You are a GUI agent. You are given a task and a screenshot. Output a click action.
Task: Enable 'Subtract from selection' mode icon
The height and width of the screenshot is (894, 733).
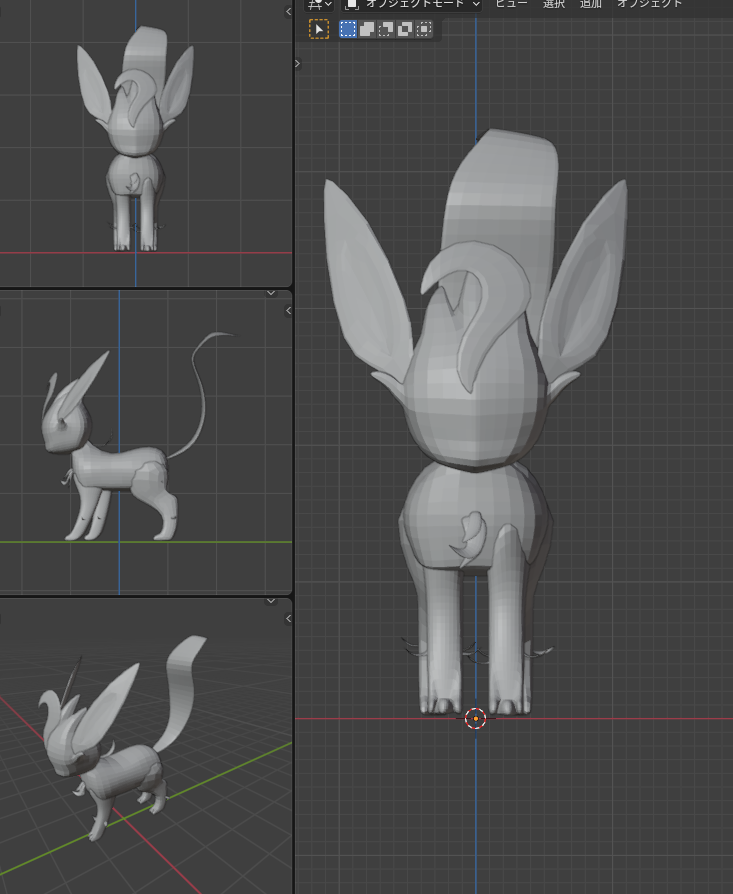(386, 29)
